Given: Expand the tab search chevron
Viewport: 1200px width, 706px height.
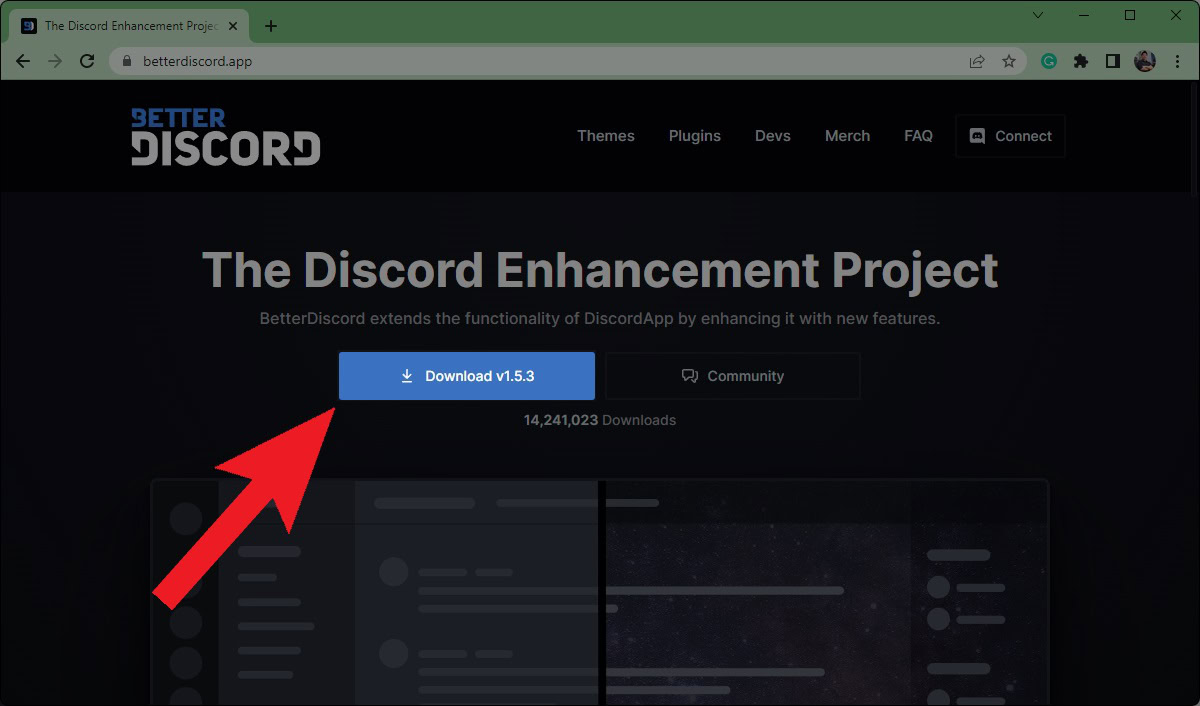Looking at the screenshot, I should [1038, 15].
